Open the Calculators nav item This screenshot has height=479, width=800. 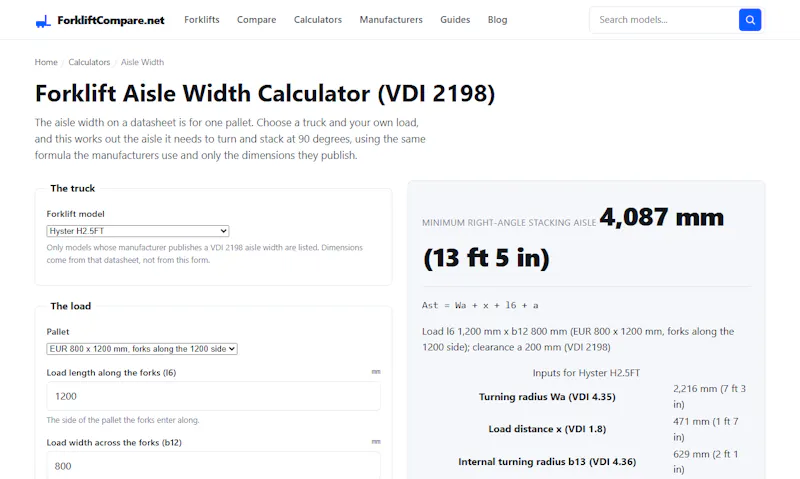pyautogui.click(x=317, y=20)
